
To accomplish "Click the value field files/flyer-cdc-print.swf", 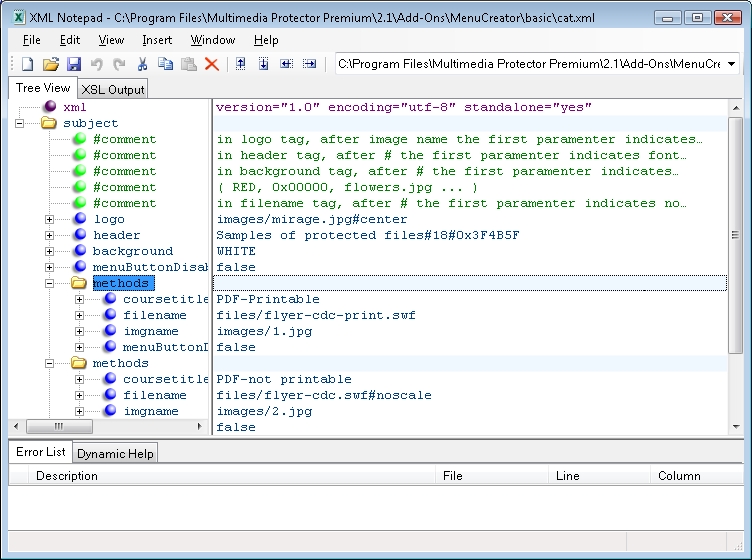I will pos(316,315).
